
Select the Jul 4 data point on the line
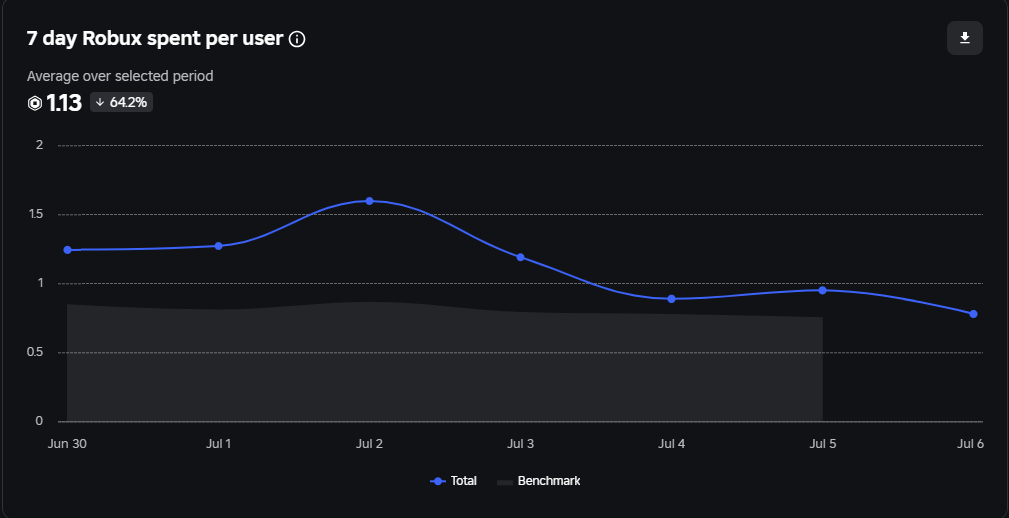pyautogui.click(x=671, y=299)
